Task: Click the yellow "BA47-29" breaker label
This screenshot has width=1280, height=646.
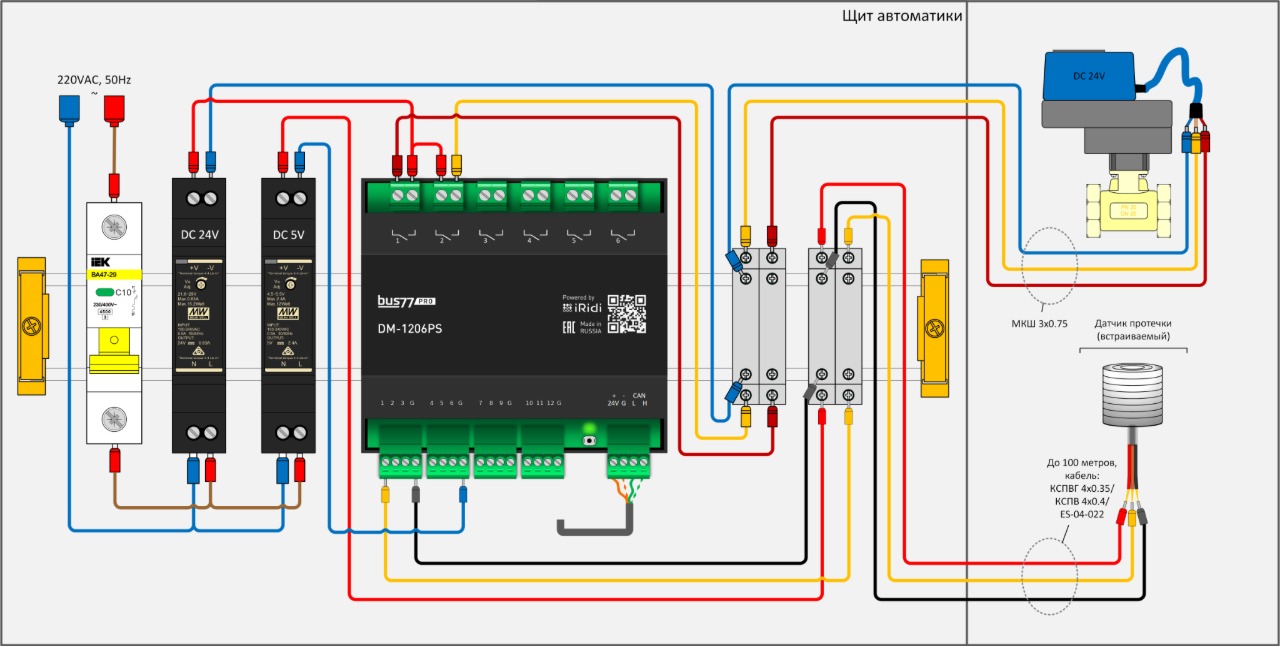Action: (114, 274)
